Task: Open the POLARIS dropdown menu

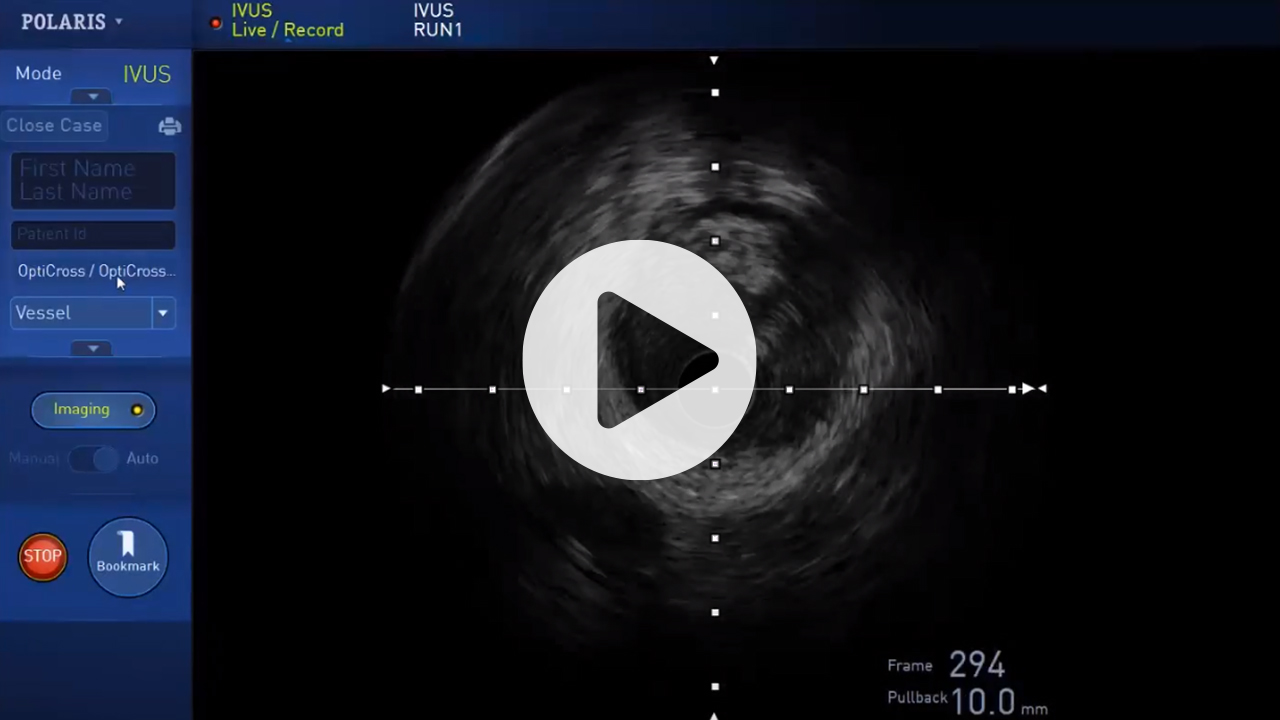Action: [x=72, y=22]
